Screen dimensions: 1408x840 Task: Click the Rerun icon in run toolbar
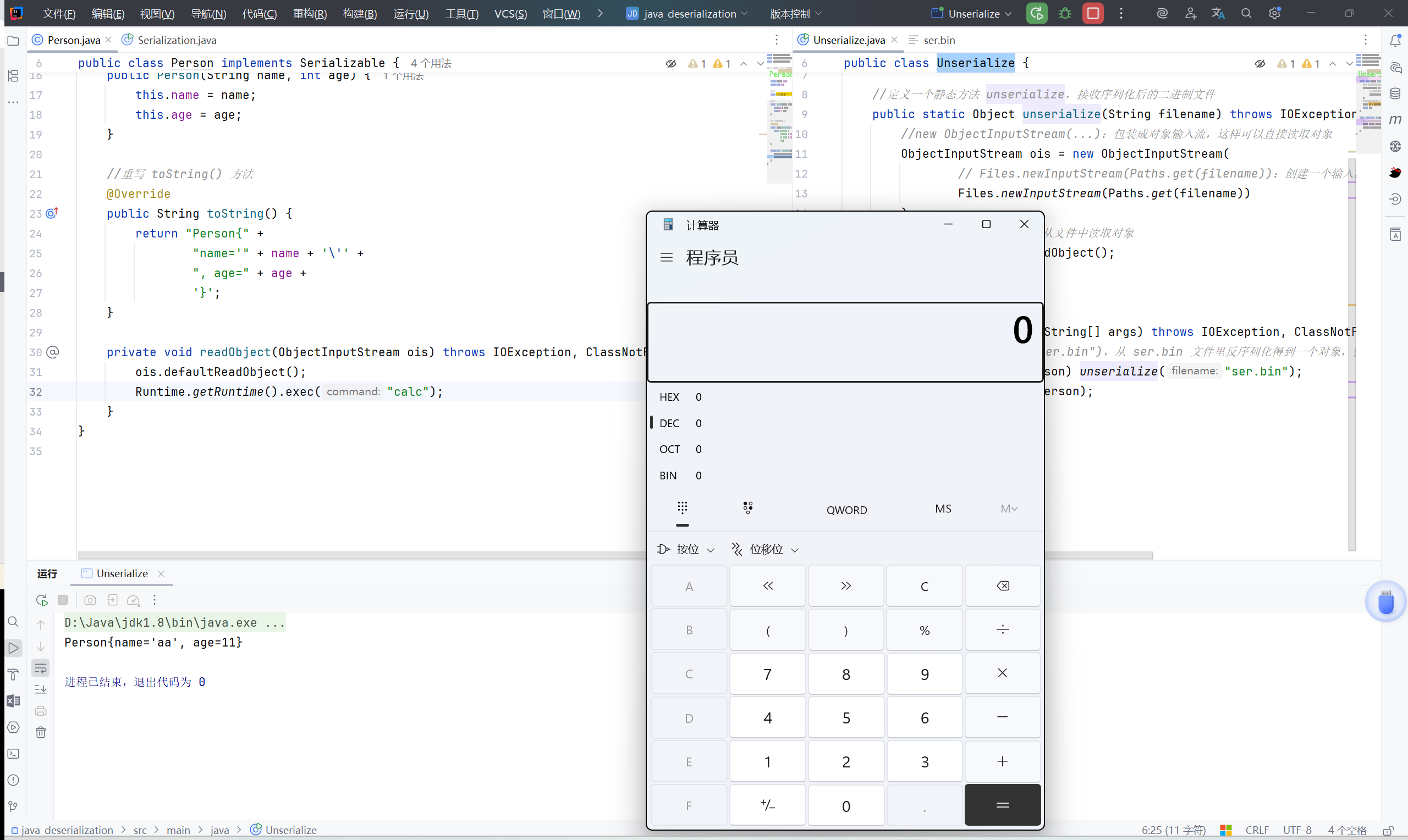pyautogui.click(x=41, y=600)
